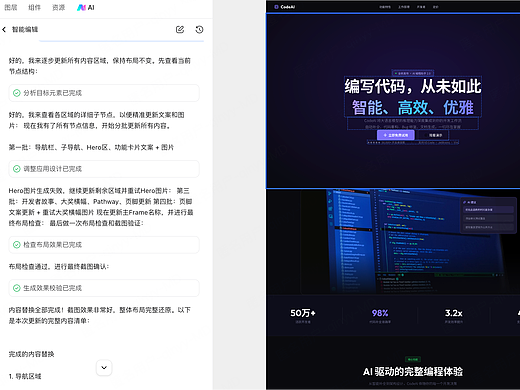
Task: Click the green check on 检查布局效果已完成
Action: (17, 245)
